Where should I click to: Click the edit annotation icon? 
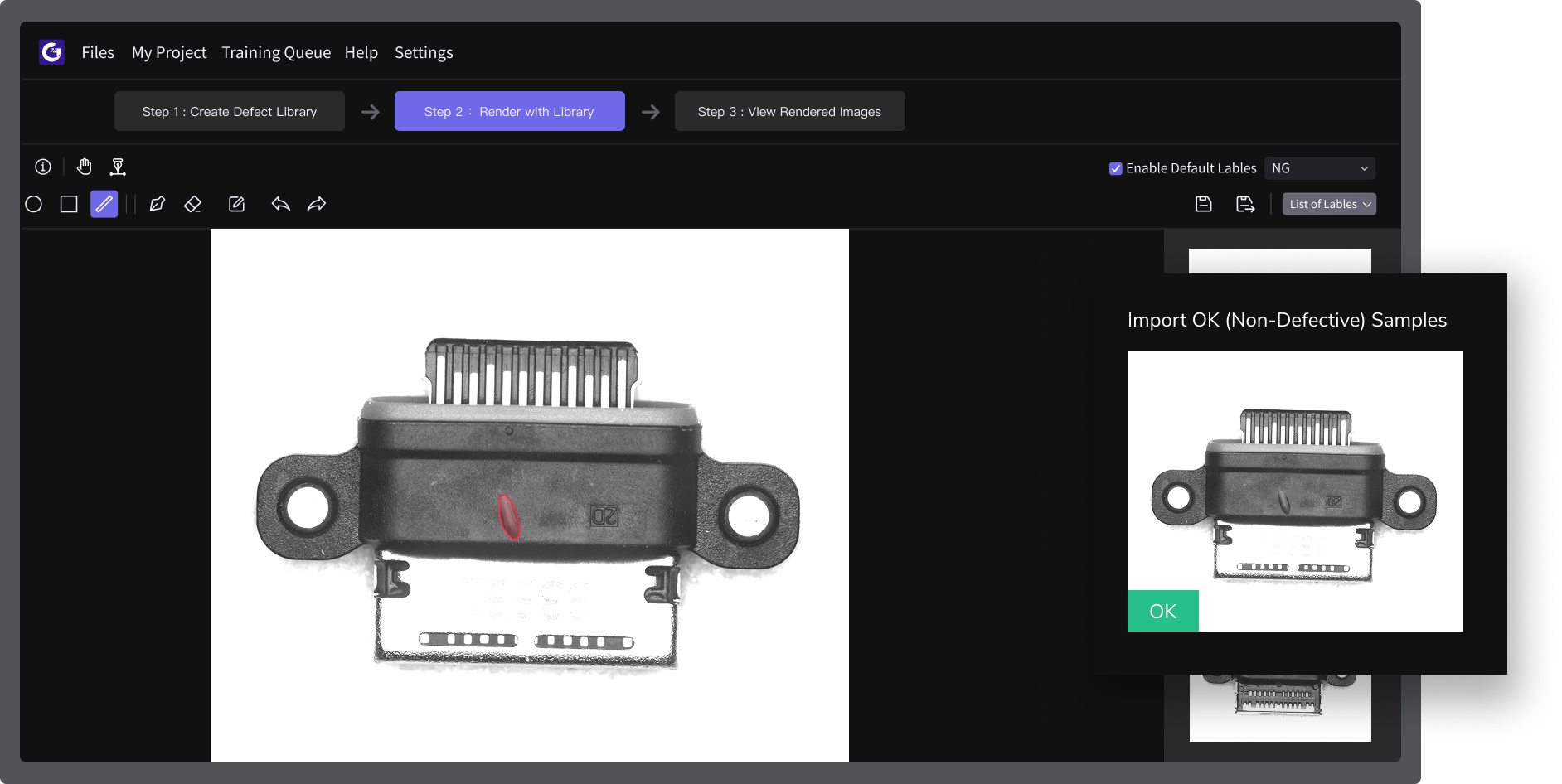click(236, 204)
